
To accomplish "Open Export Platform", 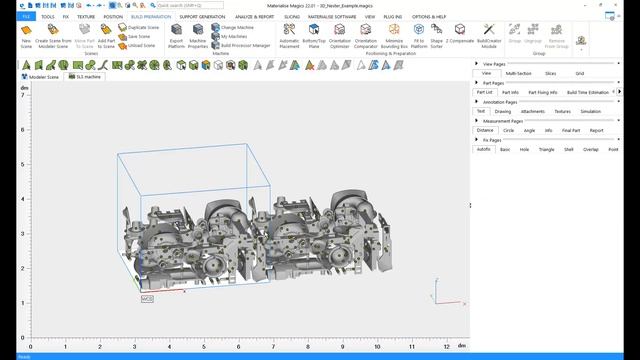I will click(176, 36).
